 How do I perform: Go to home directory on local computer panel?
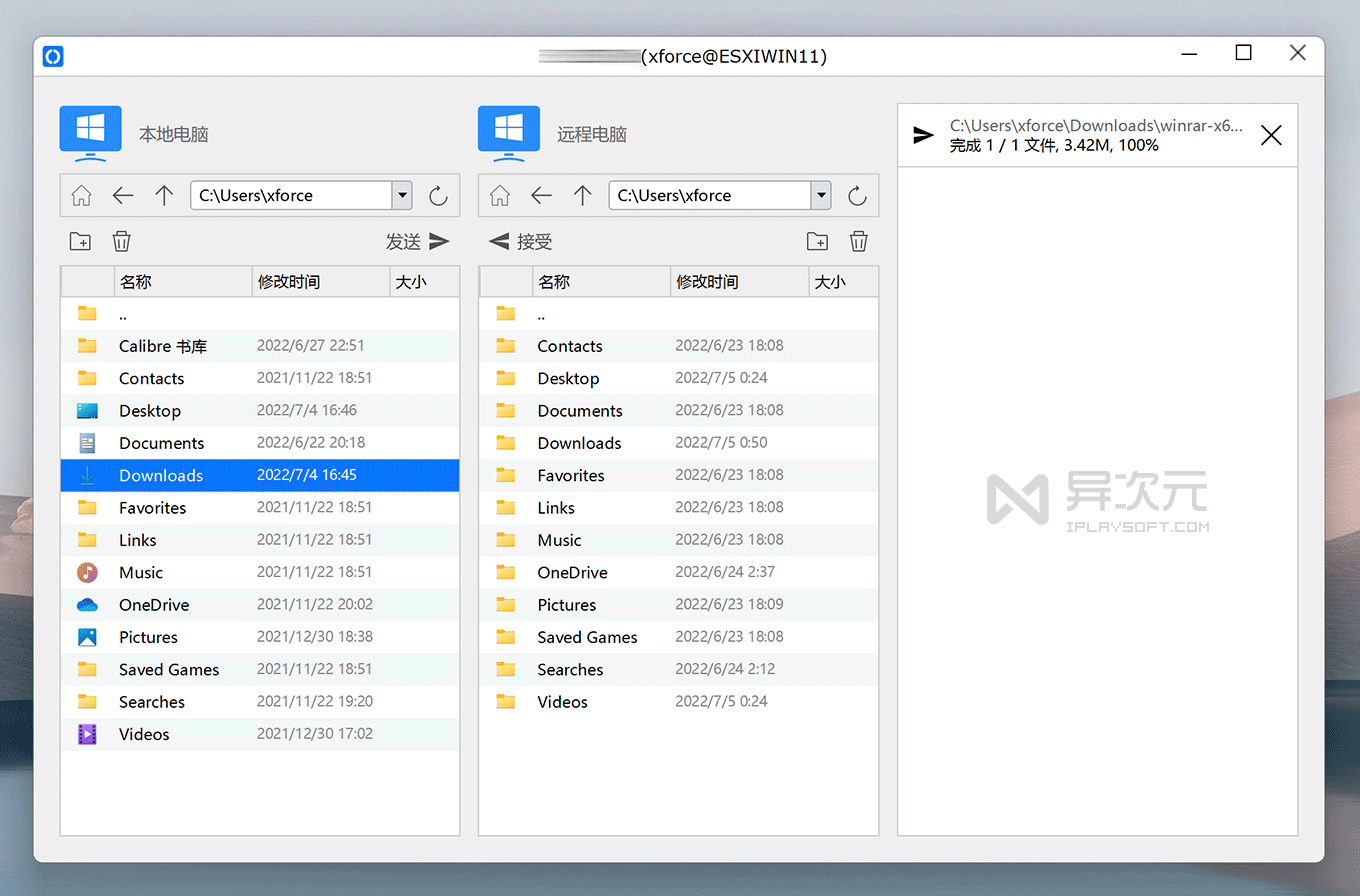point(81,195)
